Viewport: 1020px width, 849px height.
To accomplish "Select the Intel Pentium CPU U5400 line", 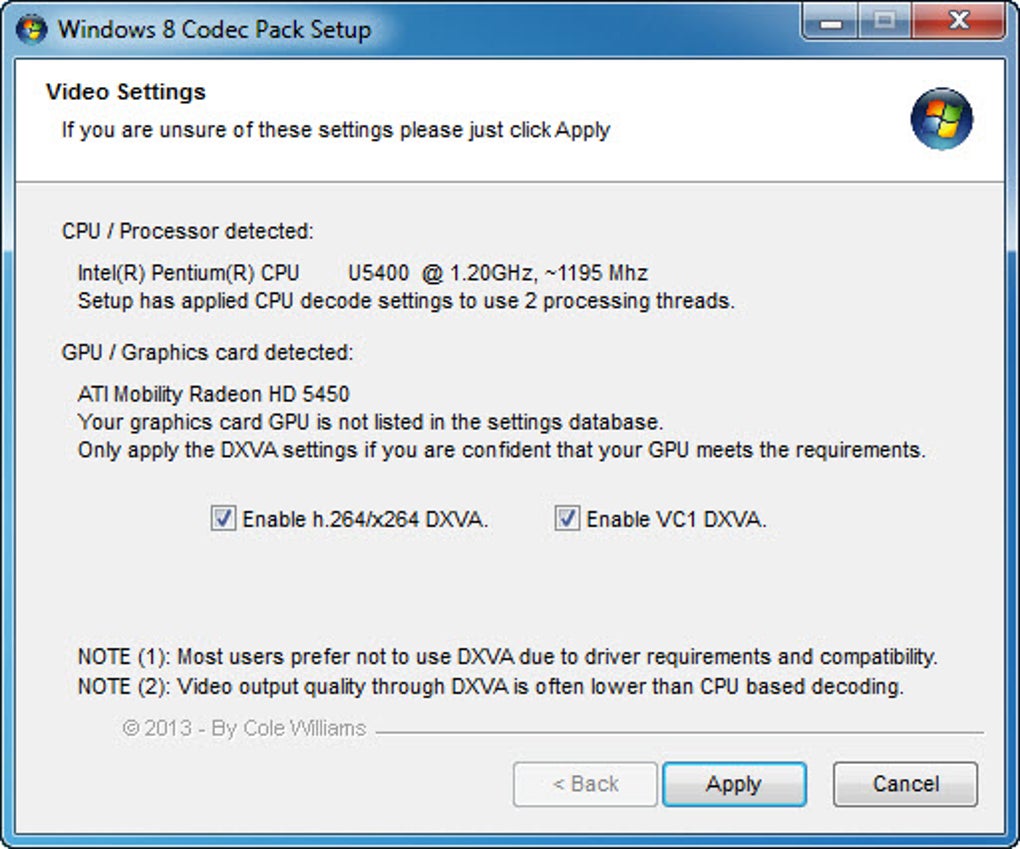I will [x=362, y=272].
